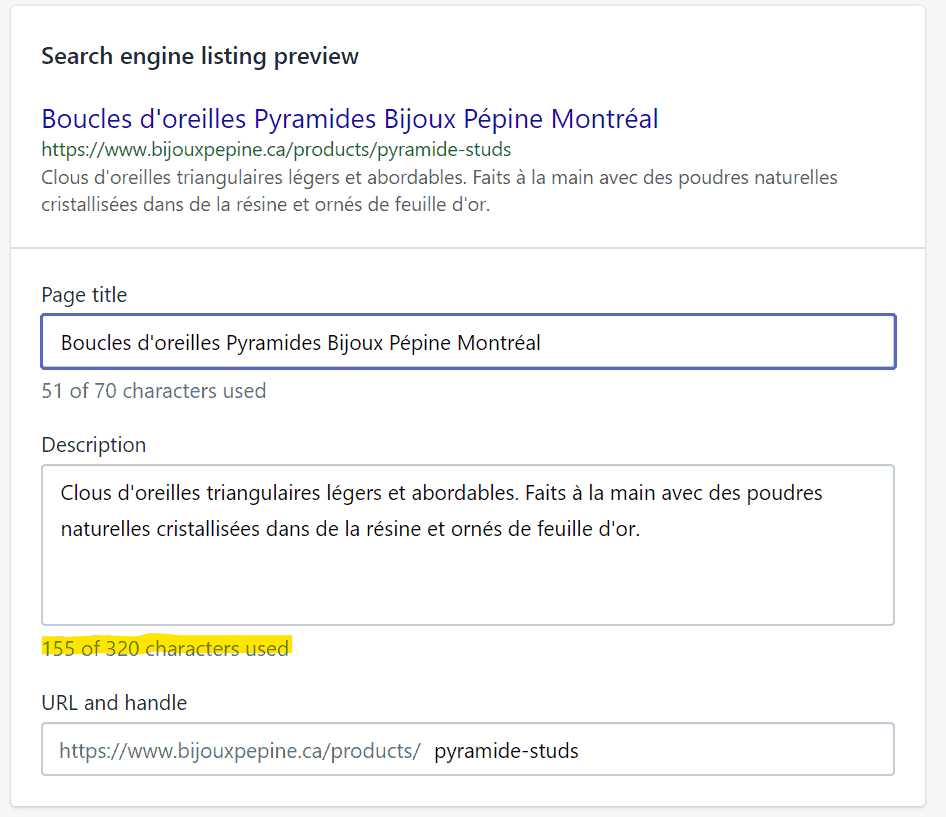Screen dimensions: 946x817
Task: Click the URL handle field containing pyramide-studs
Action: tap(468, 749)
